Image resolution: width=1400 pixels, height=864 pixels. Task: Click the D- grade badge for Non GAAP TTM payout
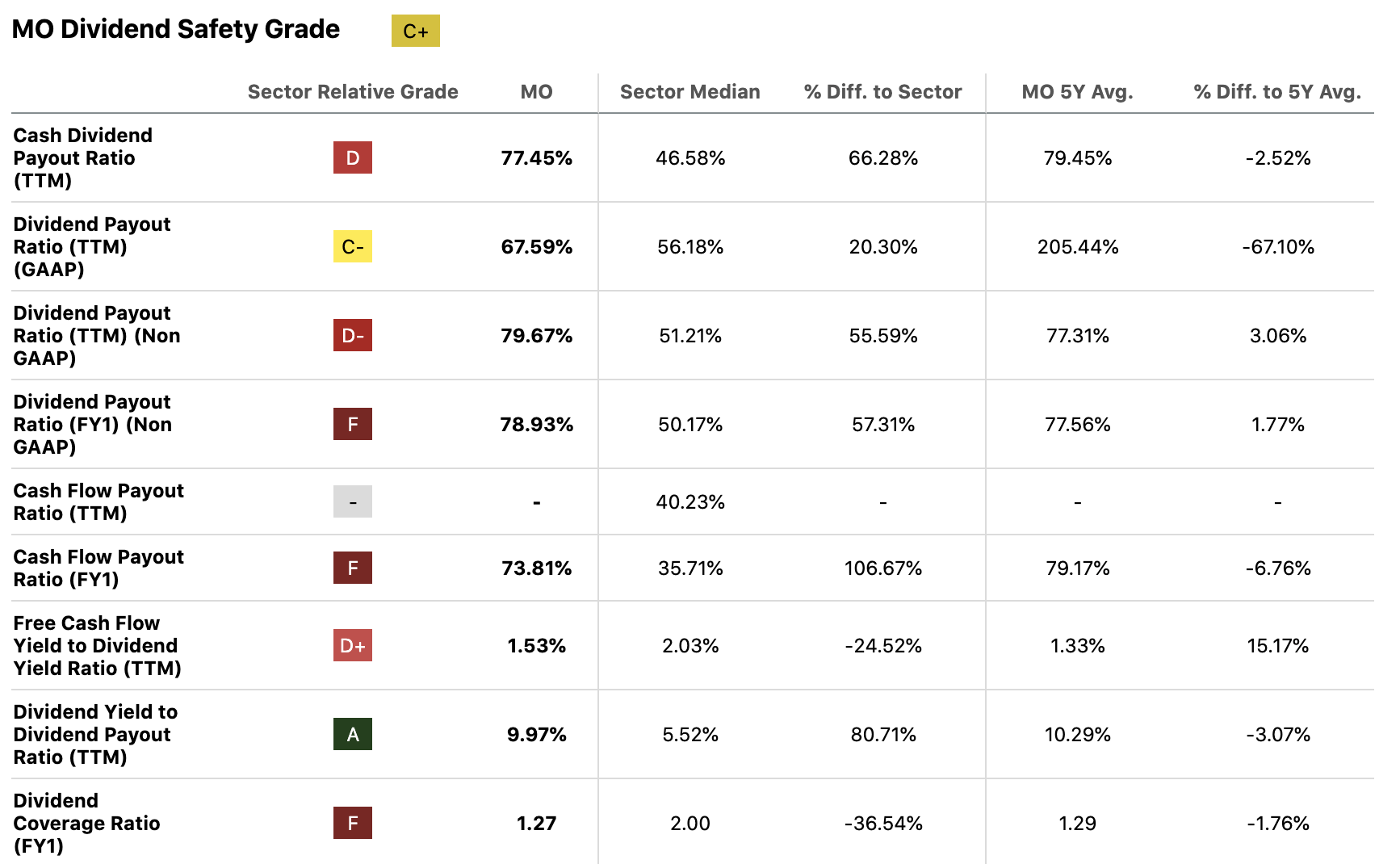coord(352,335)
